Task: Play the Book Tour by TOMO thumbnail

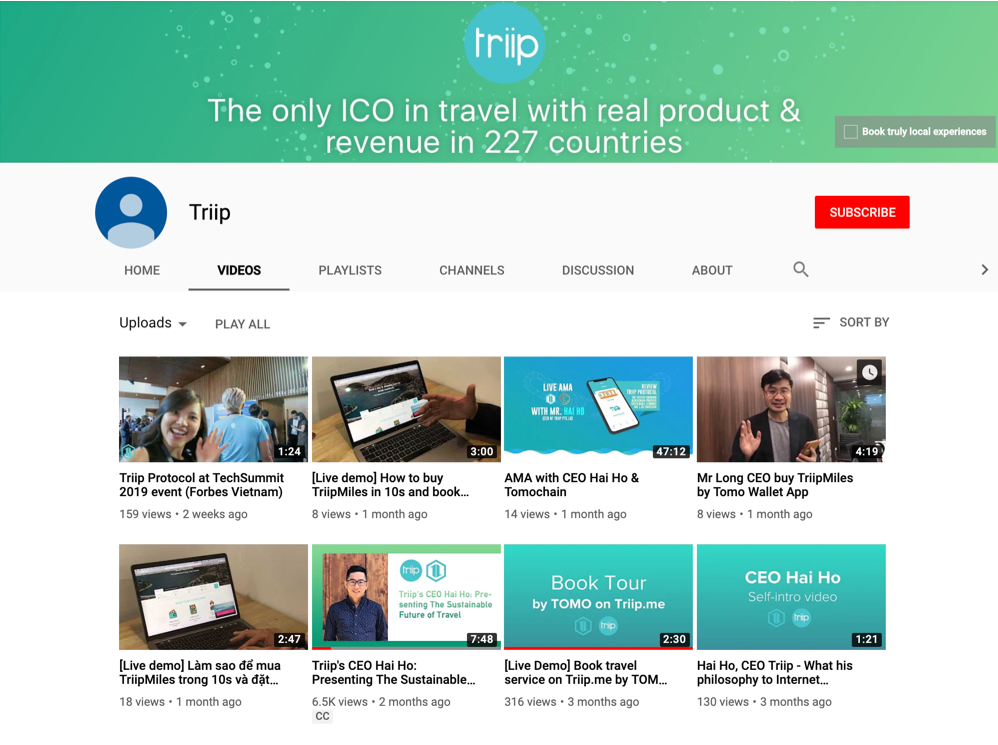Action: point(598,597)
